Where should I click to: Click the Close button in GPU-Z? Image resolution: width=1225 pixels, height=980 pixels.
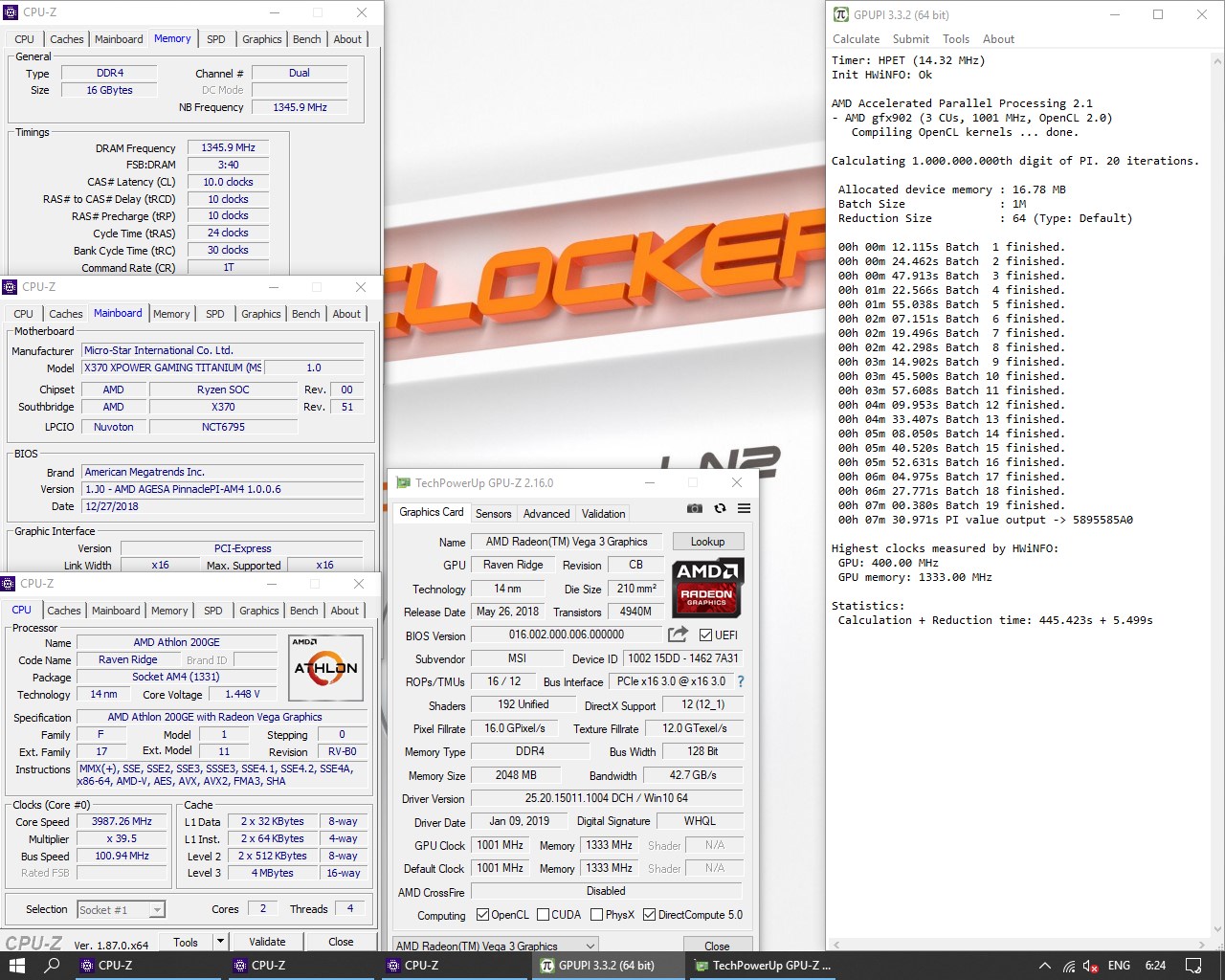coord(717,946)
